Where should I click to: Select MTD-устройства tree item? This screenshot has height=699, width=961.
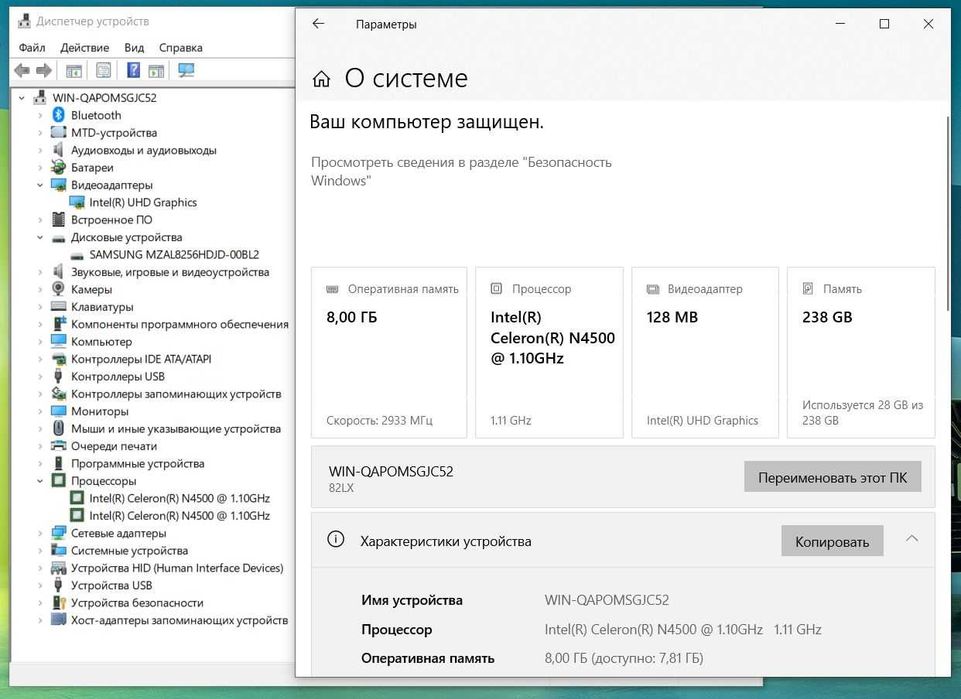[114, 132]
